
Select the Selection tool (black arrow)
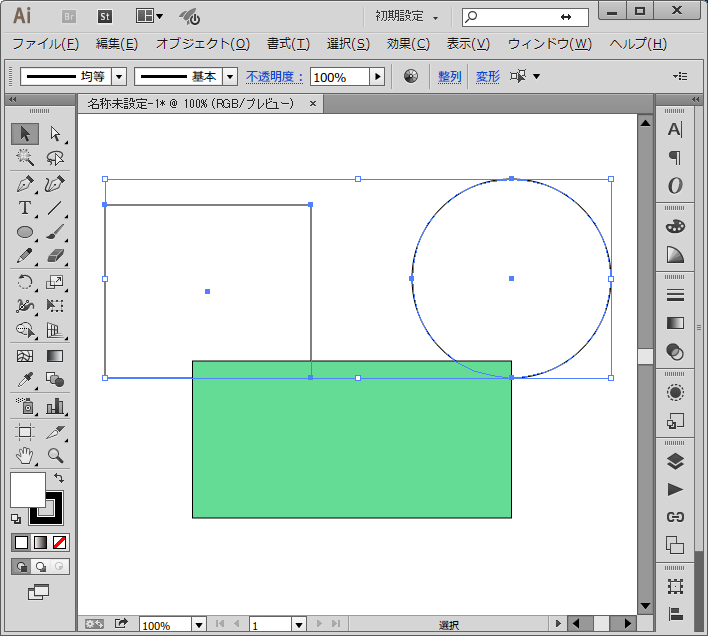(x=25, y=134)
